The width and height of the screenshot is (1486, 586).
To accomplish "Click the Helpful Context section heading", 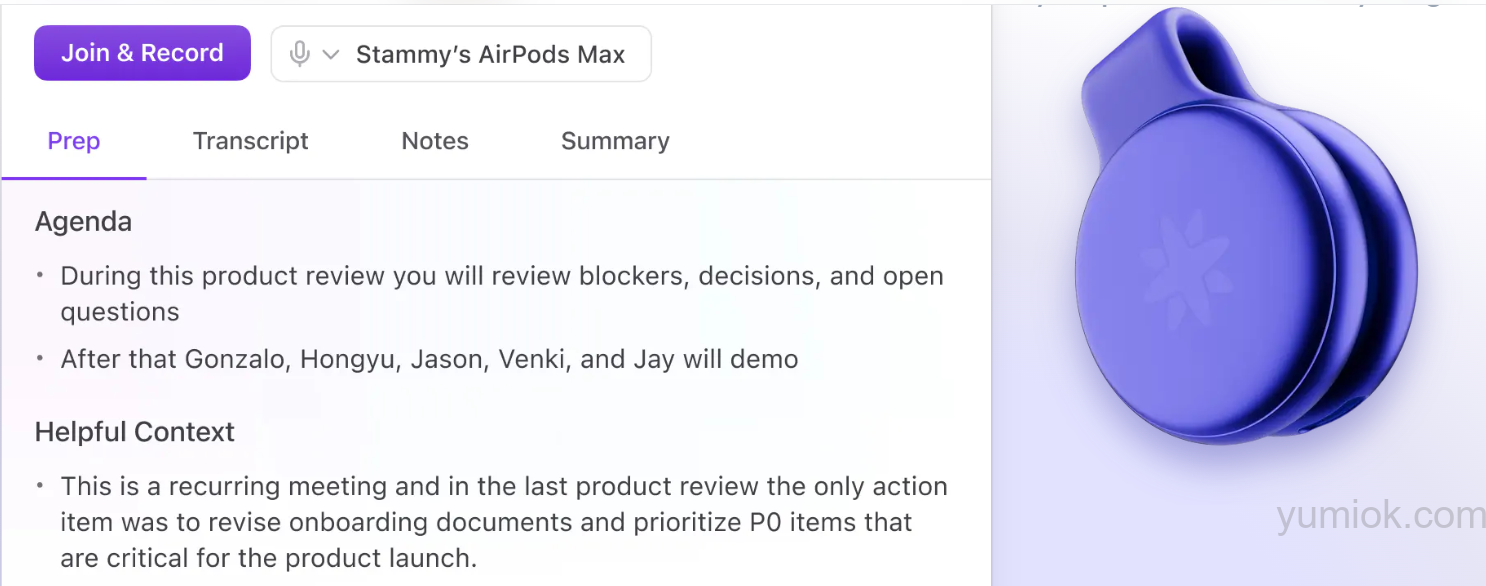I will pyautogui.click(x=135, y=432).
